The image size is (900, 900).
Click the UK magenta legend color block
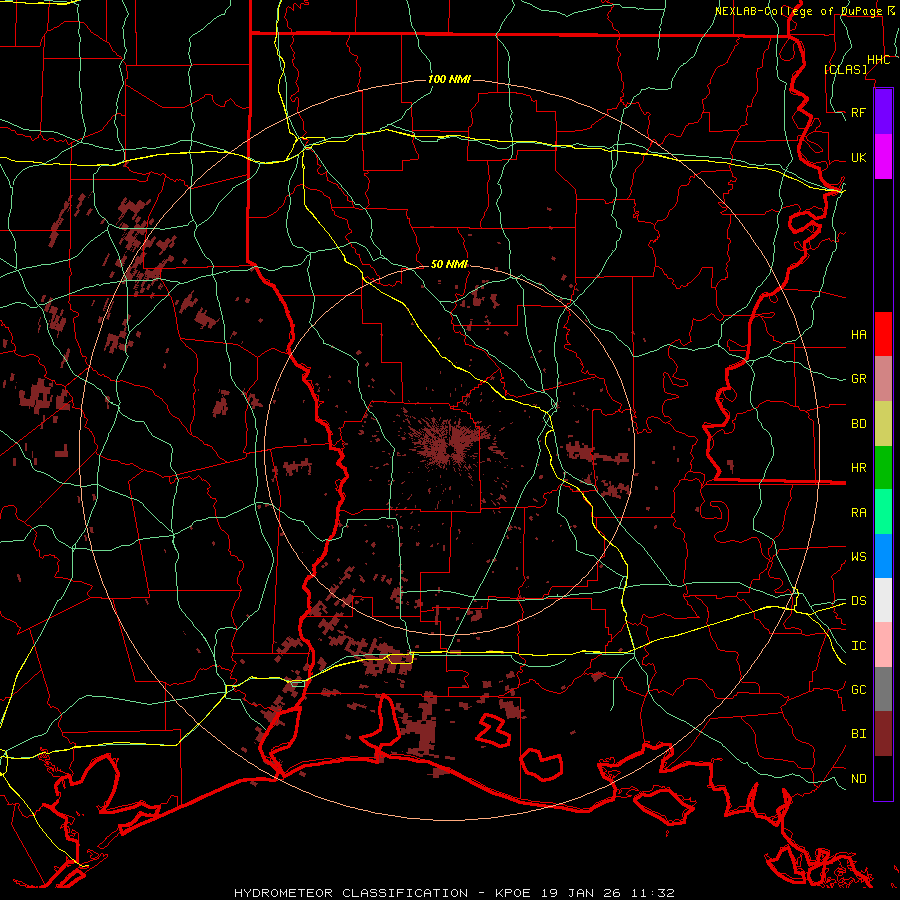click(883, 157)
